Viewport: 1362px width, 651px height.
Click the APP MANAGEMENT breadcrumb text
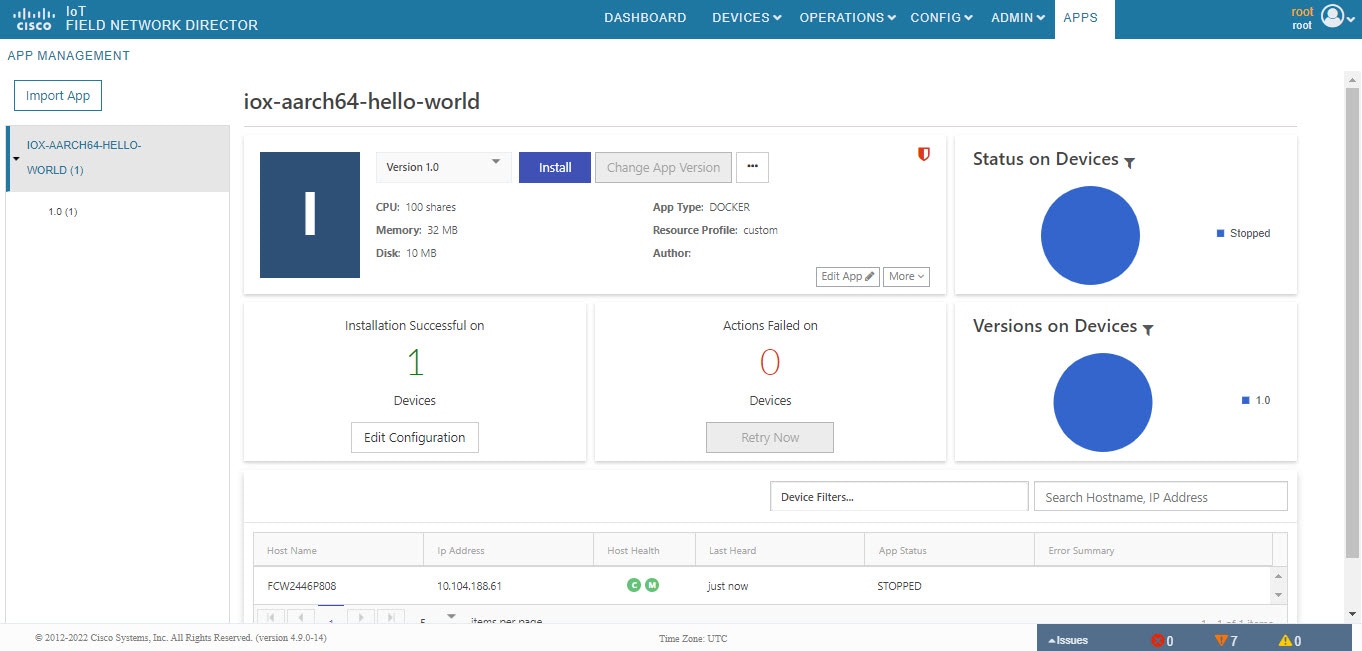click(69, 56)
